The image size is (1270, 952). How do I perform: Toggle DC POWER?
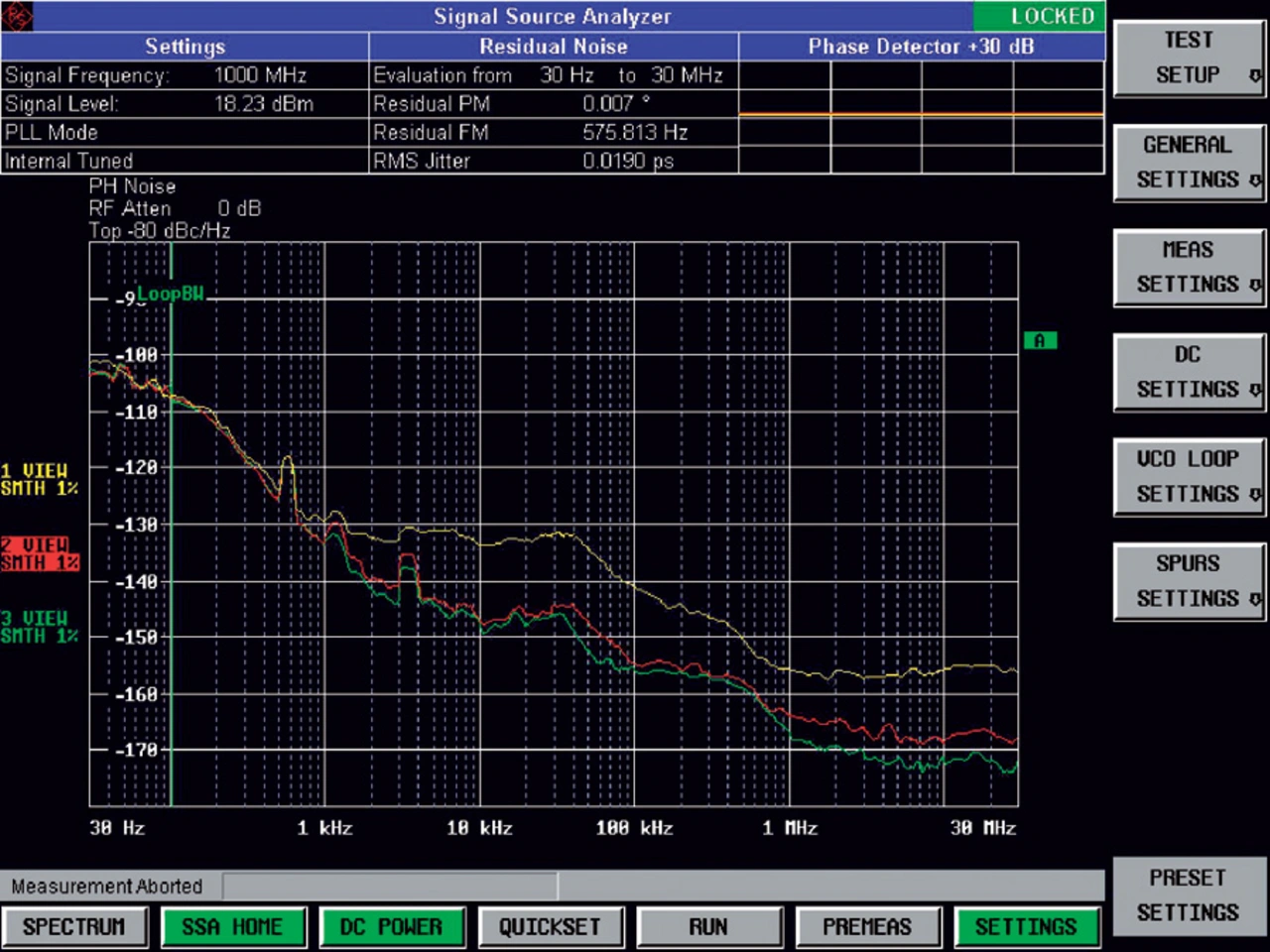point(392,927)
